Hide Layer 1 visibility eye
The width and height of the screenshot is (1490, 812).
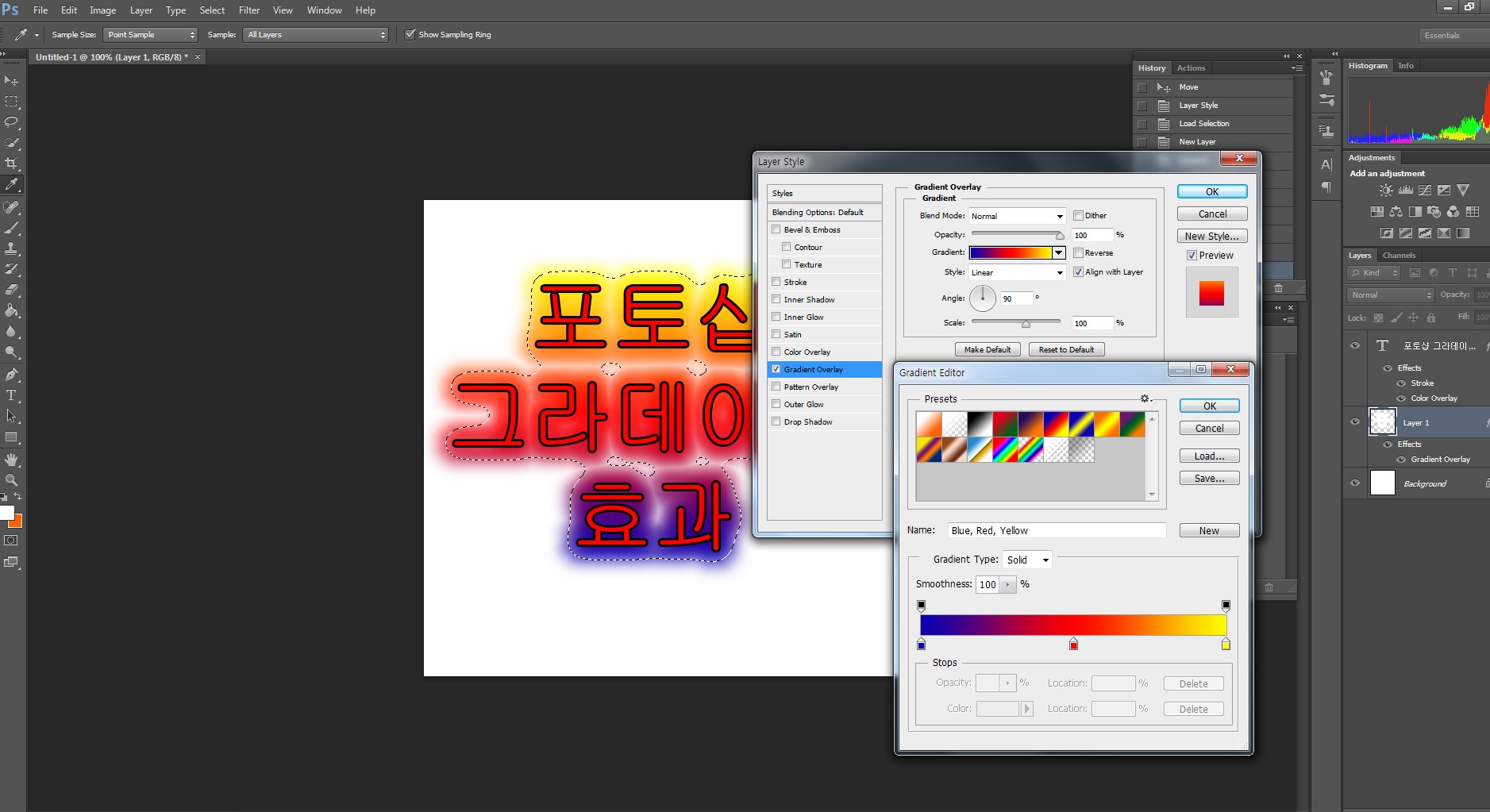(1355, 421)
